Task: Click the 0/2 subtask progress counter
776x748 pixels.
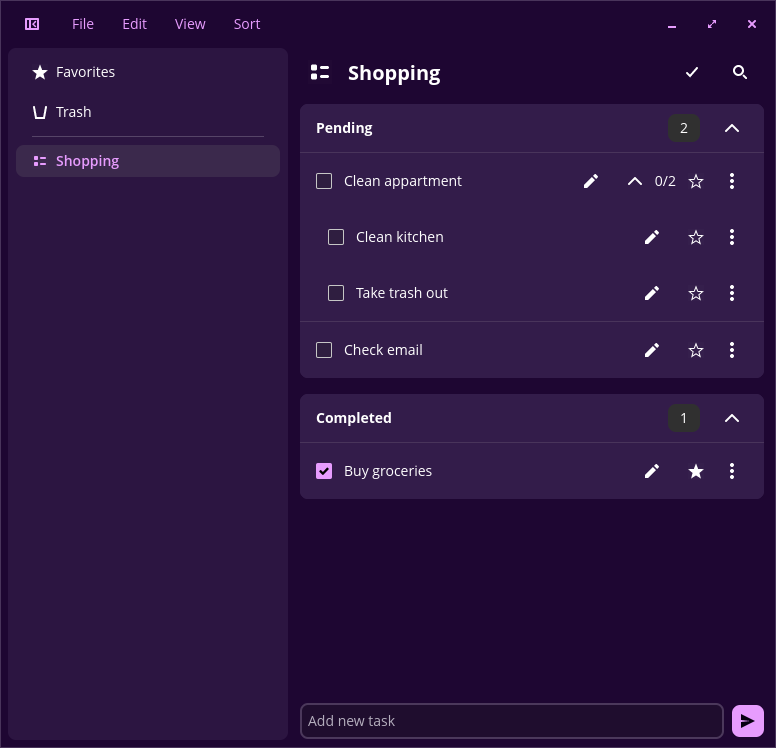Action: [665, 181]
